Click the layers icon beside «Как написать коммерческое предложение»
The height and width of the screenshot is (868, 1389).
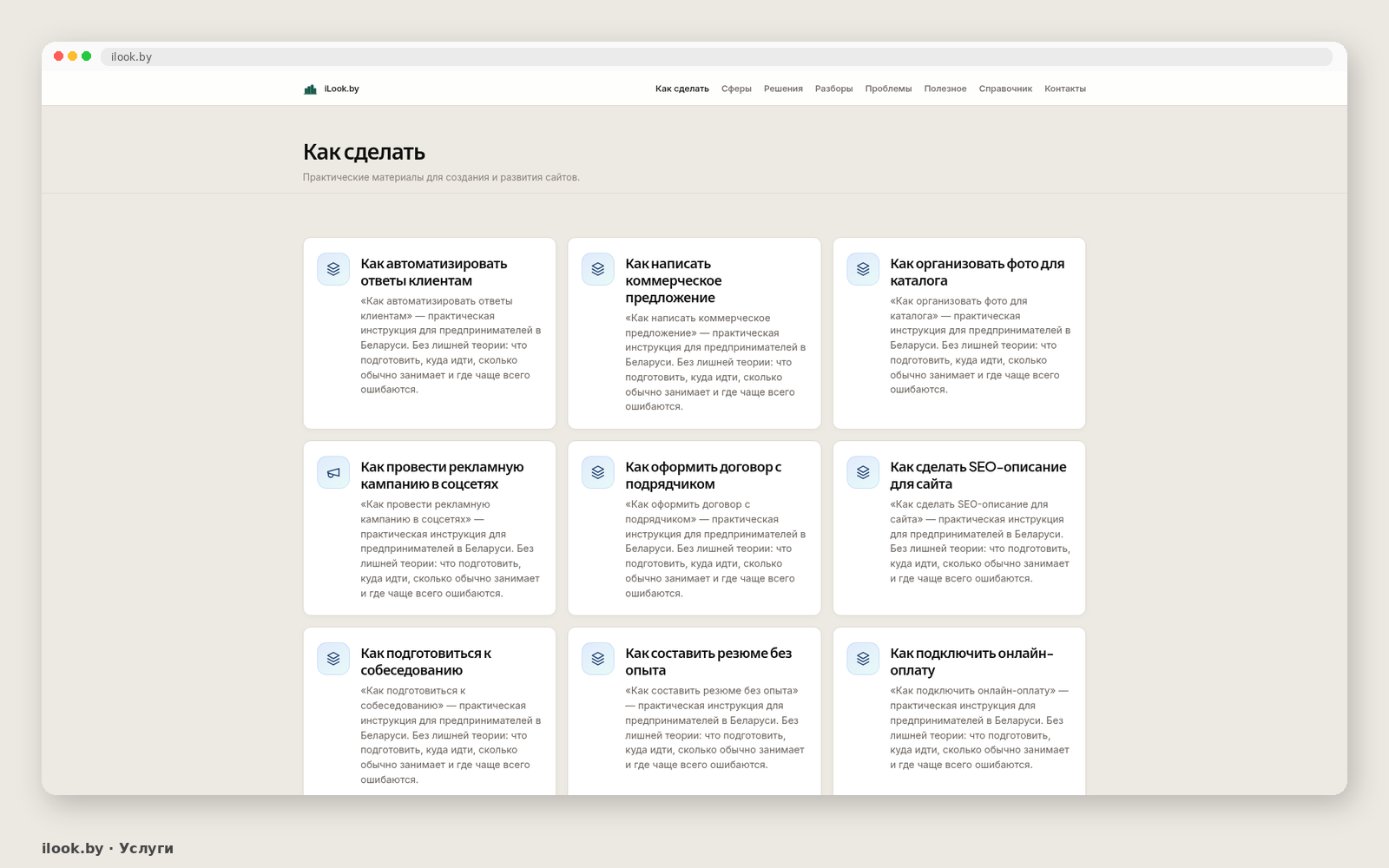[598, 269]
